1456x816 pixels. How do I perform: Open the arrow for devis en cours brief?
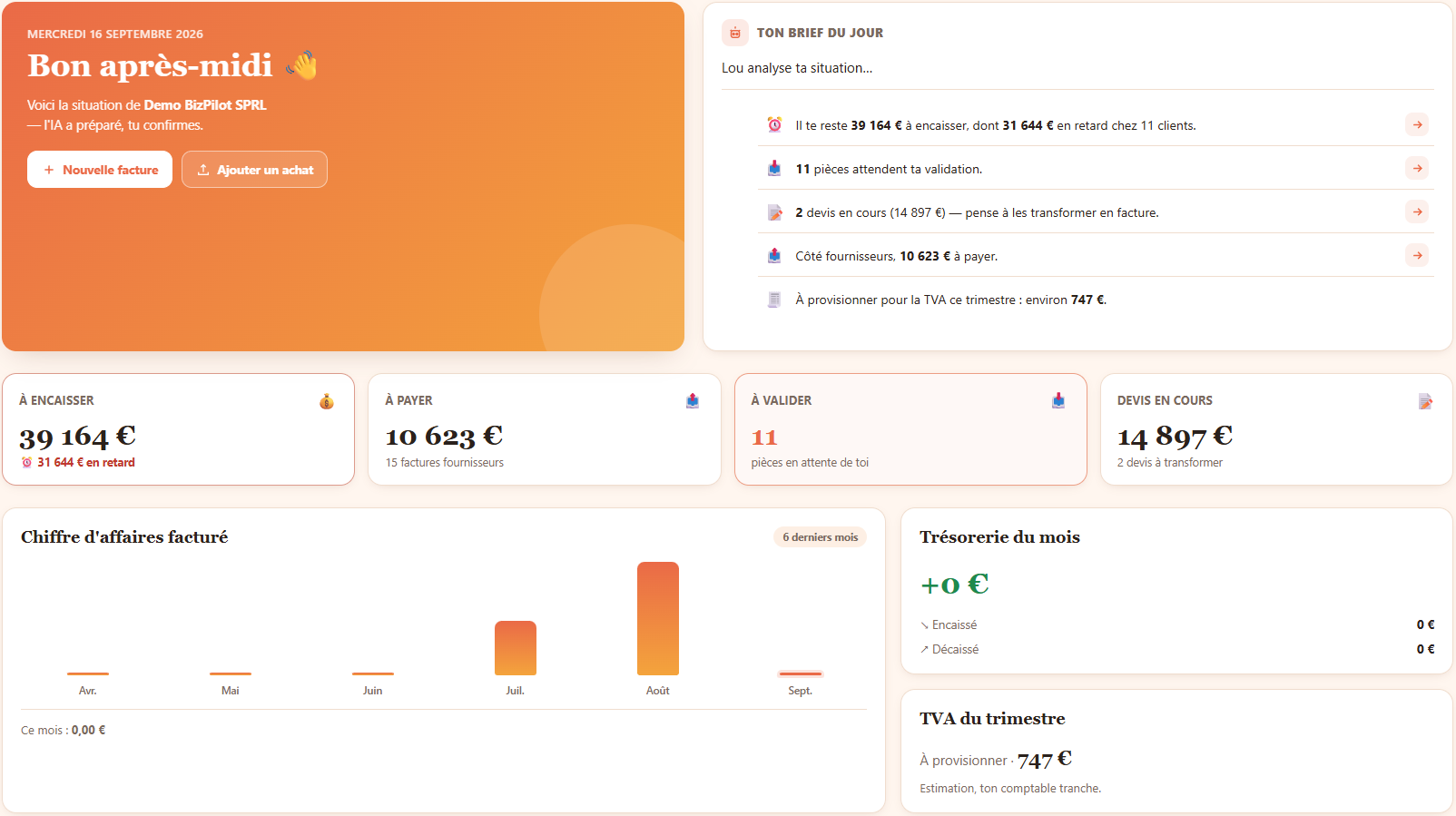pos(1417,211)
